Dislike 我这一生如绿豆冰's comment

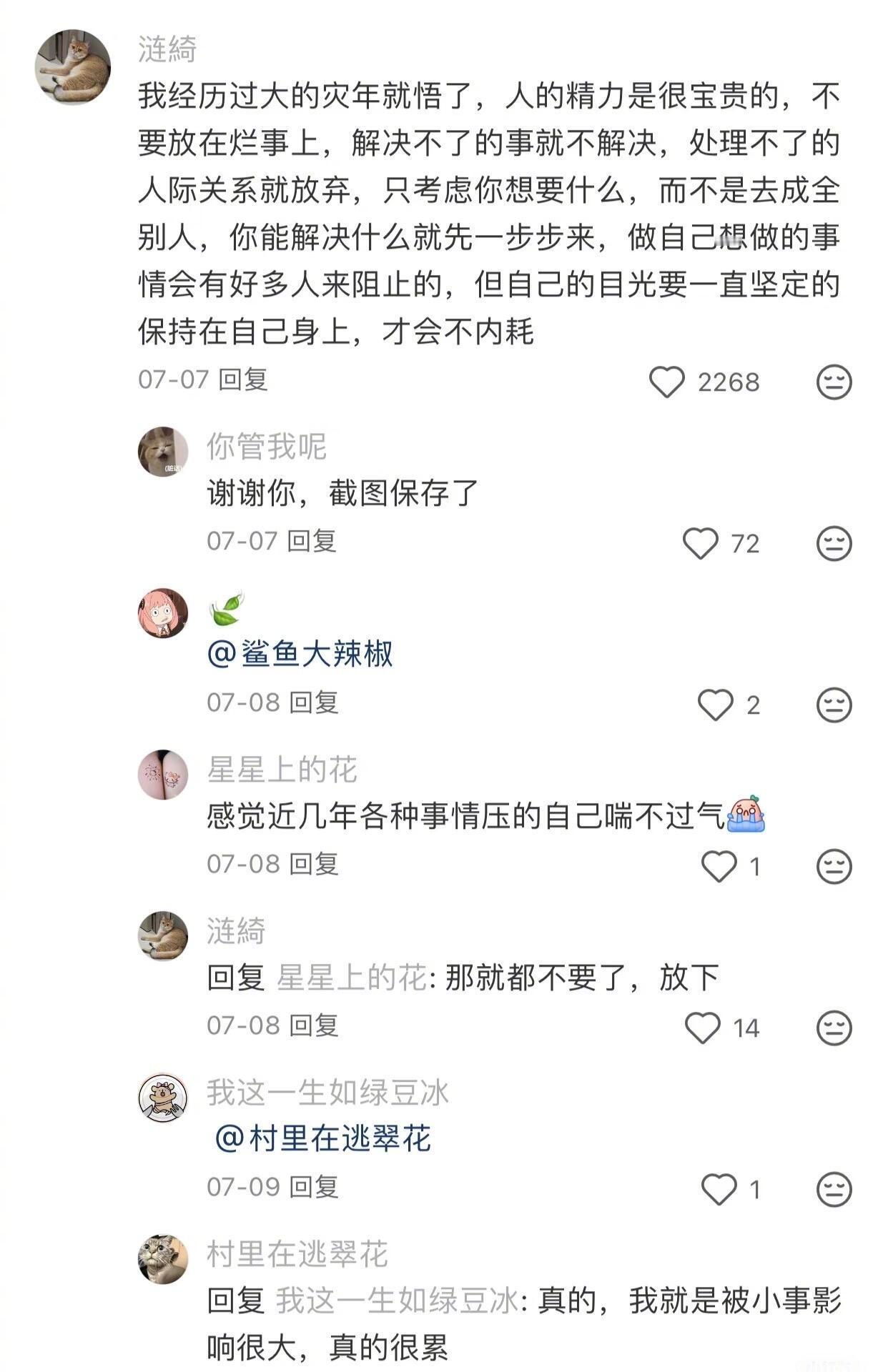[834, 1189]
